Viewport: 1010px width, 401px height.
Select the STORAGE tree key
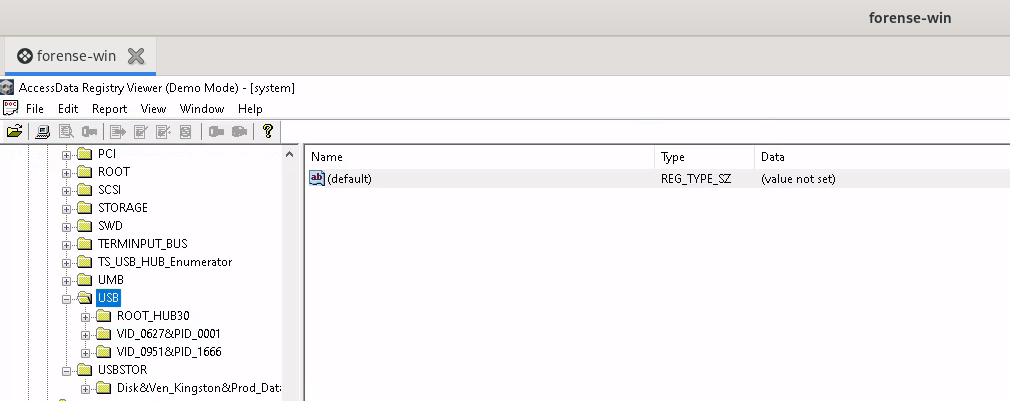(x=122, y=208)
